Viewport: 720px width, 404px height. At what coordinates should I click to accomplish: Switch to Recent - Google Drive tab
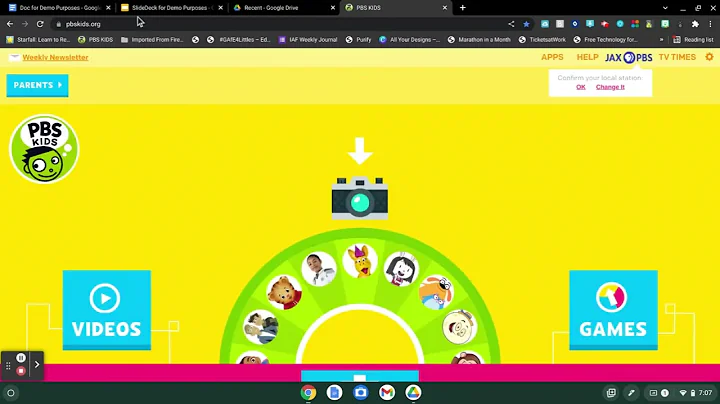click(x=284, y=8)
